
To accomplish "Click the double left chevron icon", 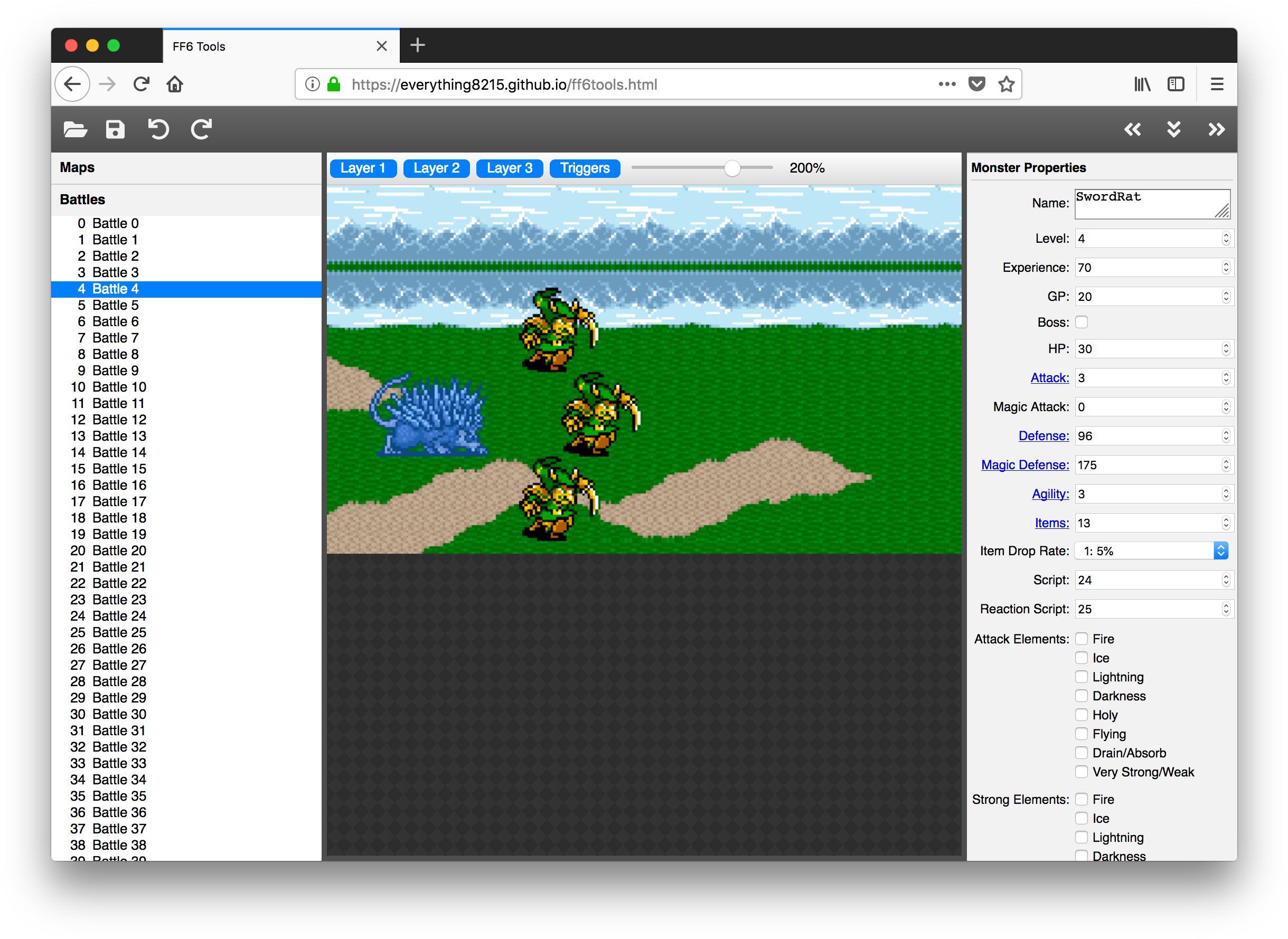I will [x=1132, y=130].
